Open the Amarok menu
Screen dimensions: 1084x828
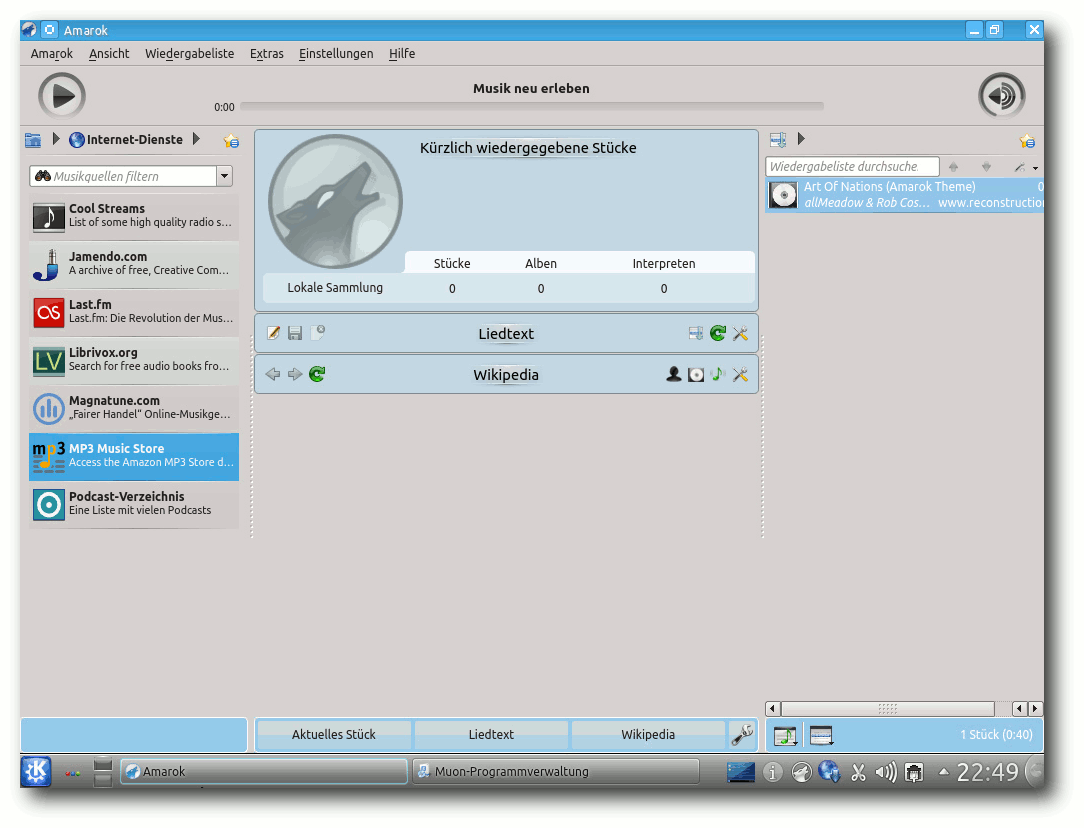coord(51,53)
